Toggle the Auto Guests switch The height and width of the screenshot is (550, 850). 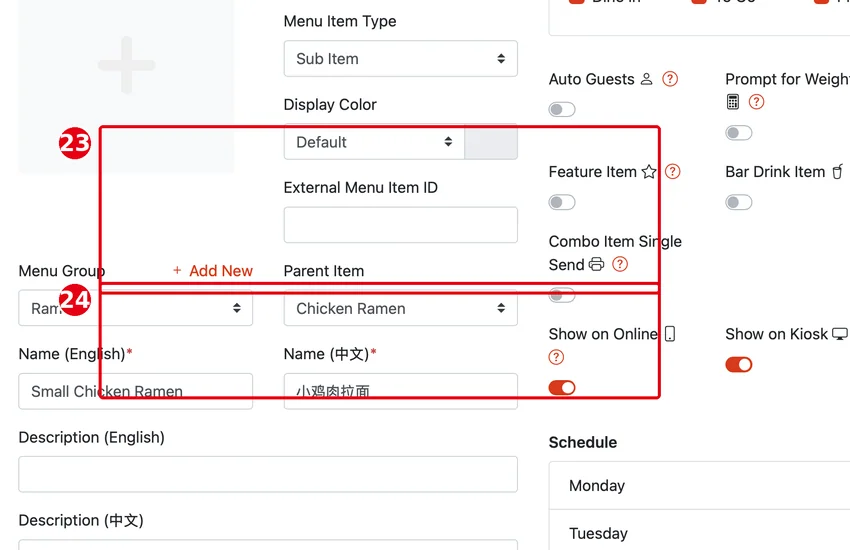562,109
